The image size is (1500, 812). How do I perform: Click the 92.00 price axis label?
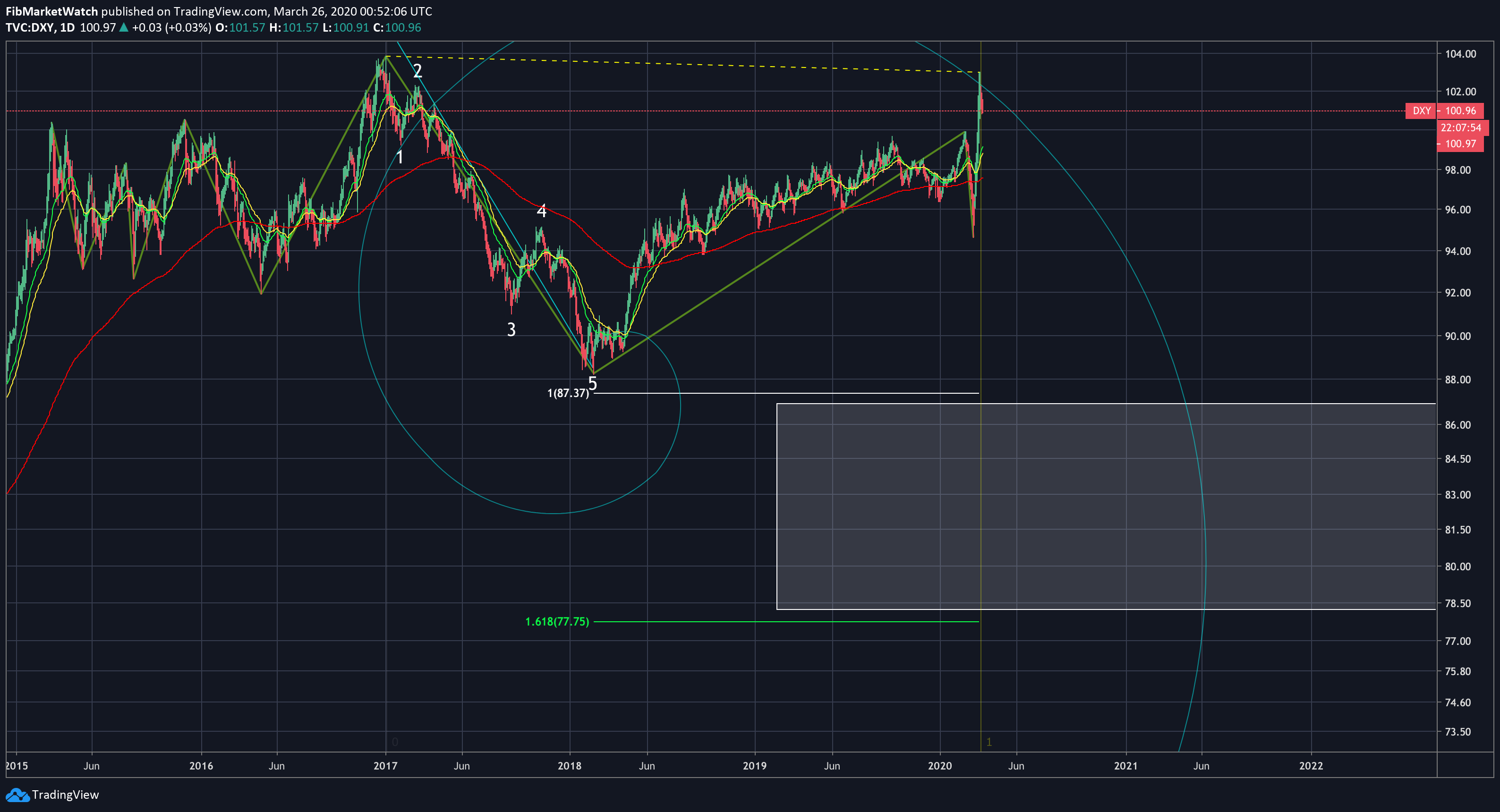tap(1458, 292)
